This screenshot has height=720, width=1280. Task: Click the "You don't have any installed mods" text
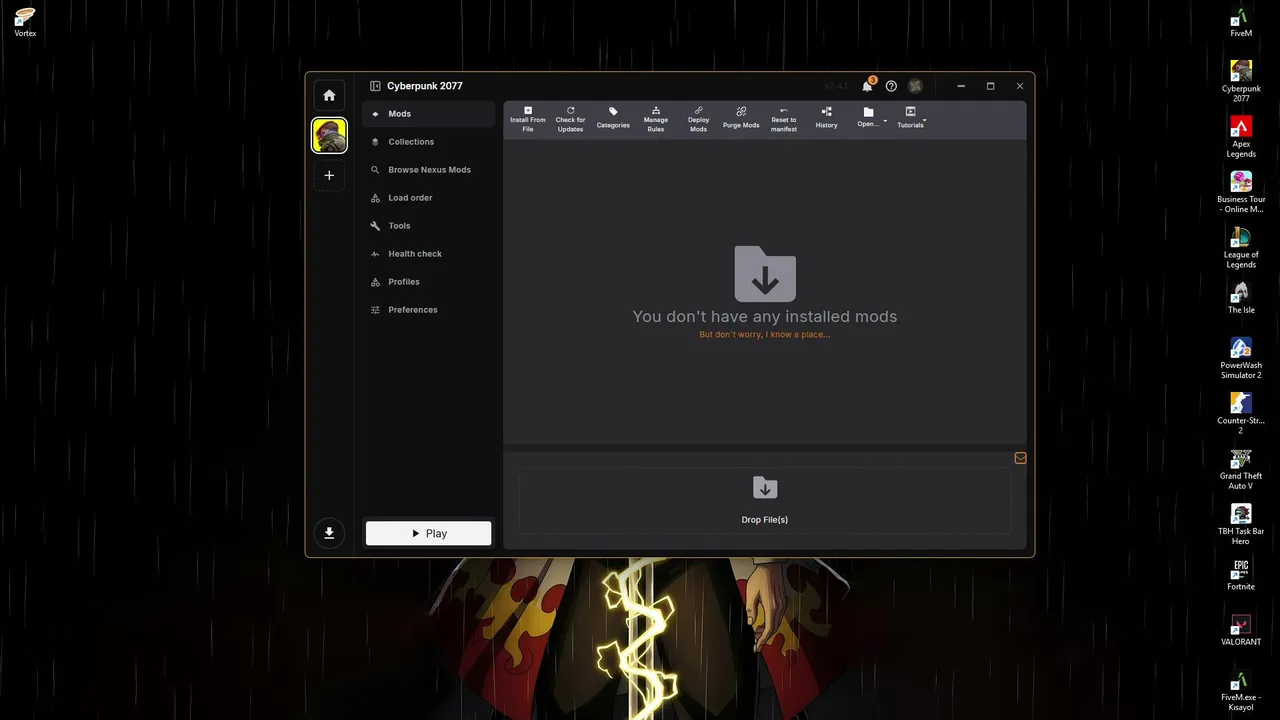click(765, 316)
